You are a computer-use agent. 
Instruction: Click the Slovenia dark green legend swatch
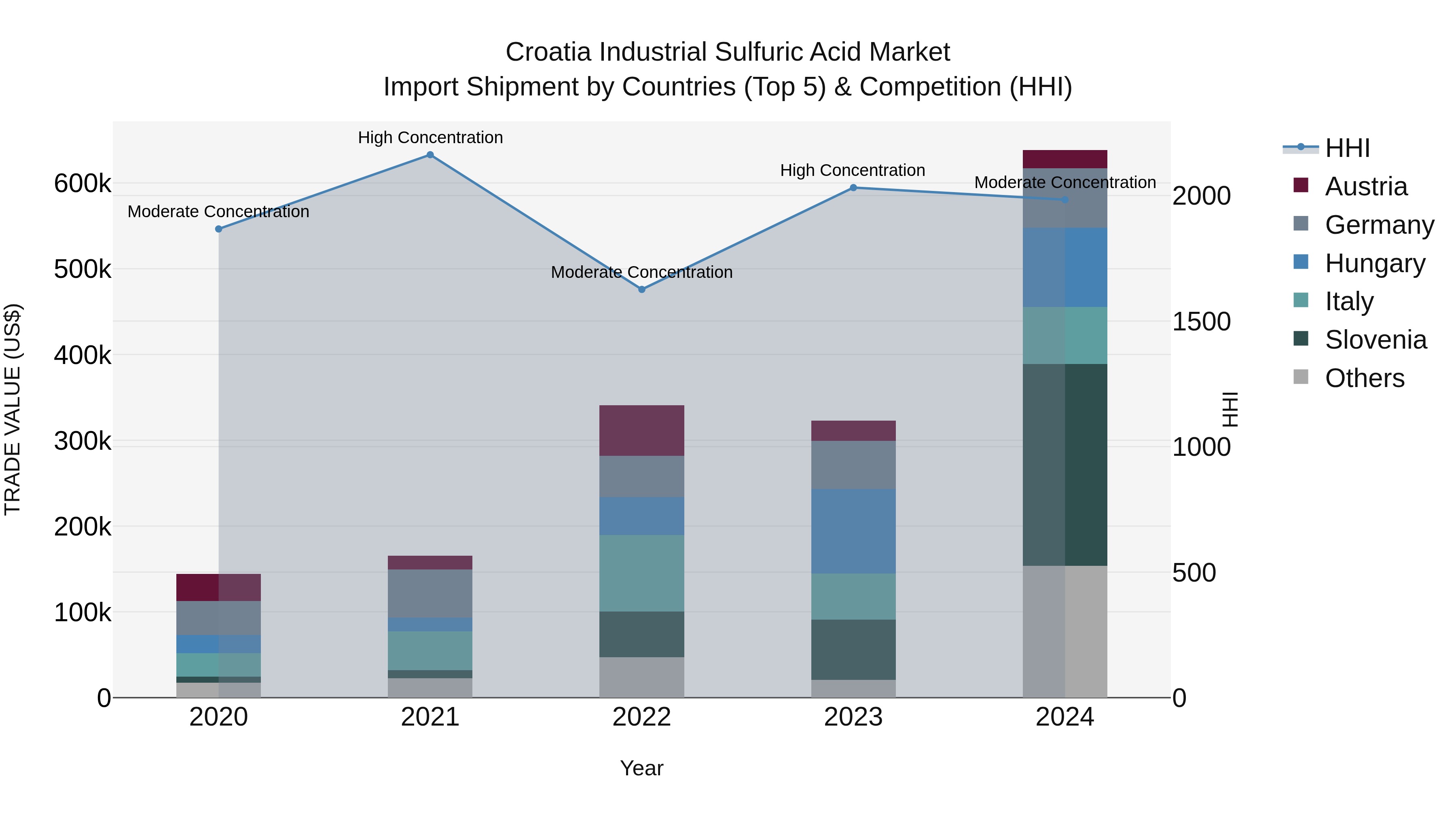[1301, 339]
